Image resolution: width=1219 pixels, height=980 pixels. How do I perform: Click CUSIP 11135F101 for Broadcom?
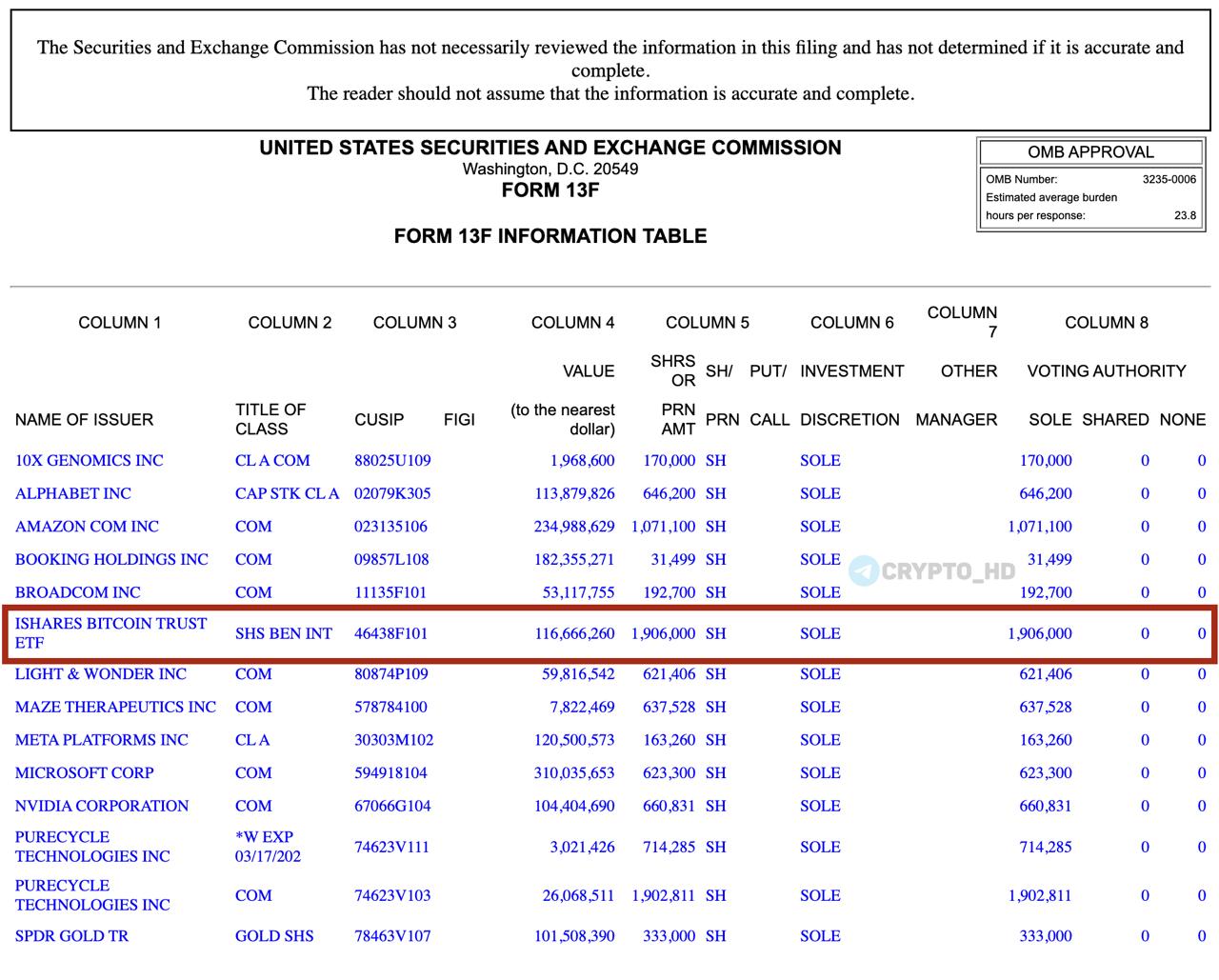[x=390, y=591]
